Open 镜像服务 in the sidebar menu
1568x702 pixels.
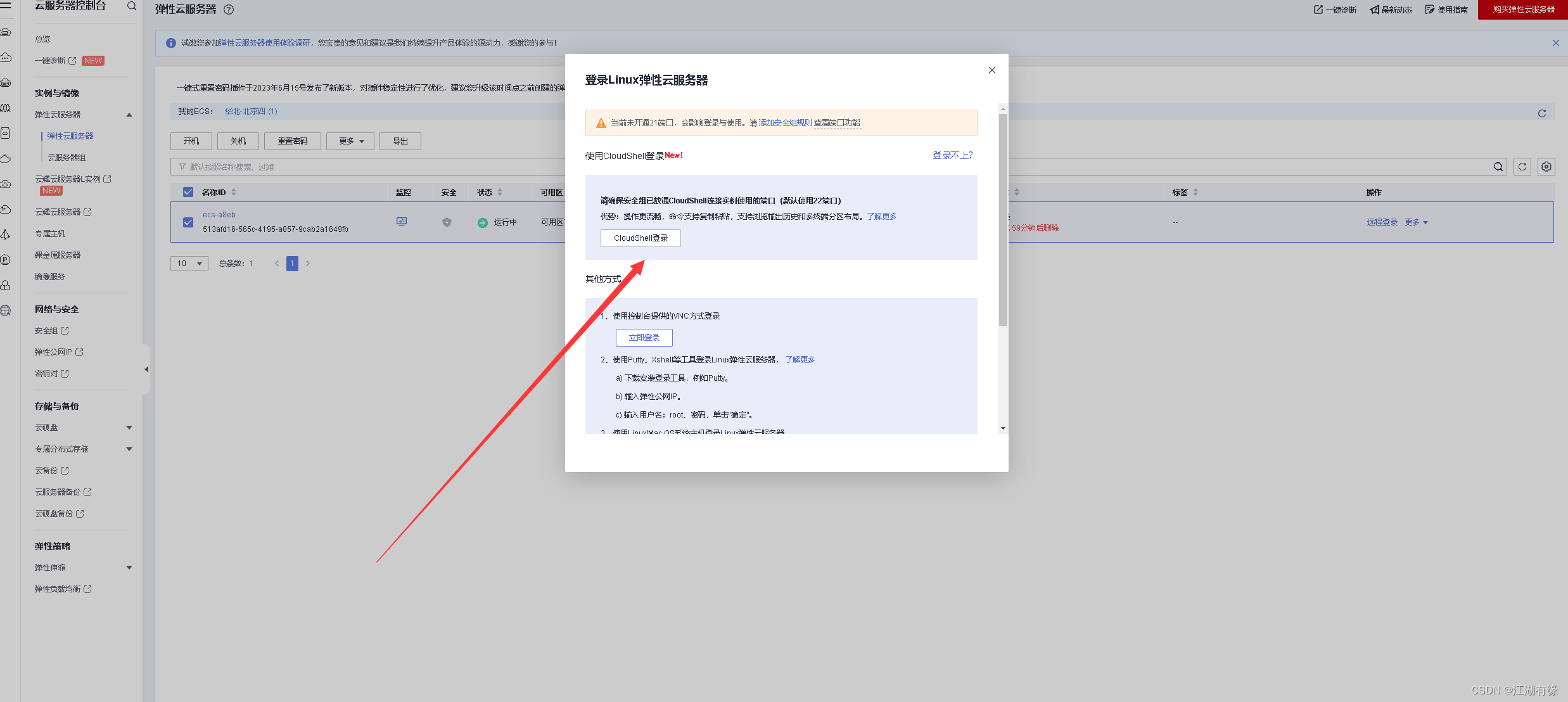coord(50,277)
